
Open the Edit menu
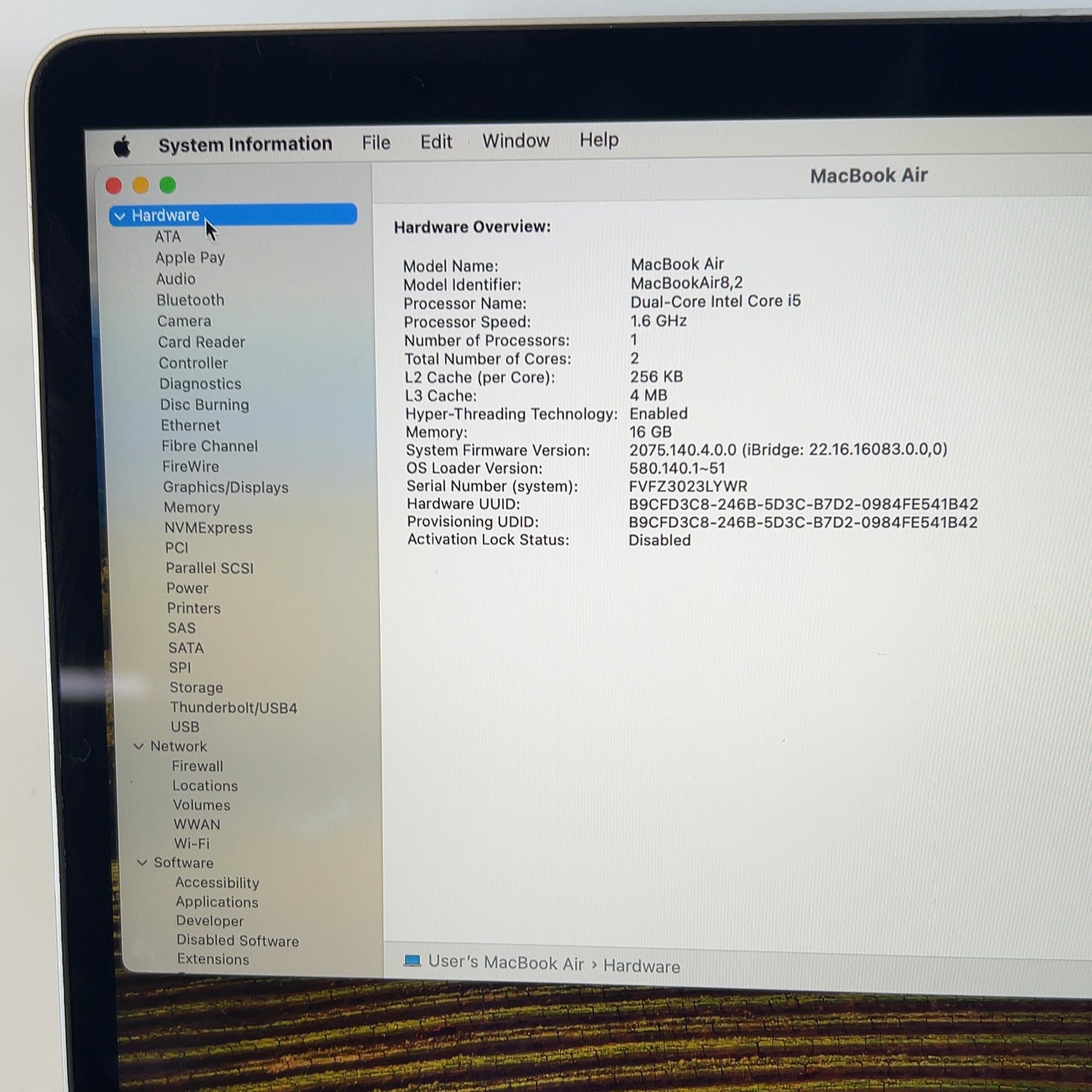click(x=436, y=141)
